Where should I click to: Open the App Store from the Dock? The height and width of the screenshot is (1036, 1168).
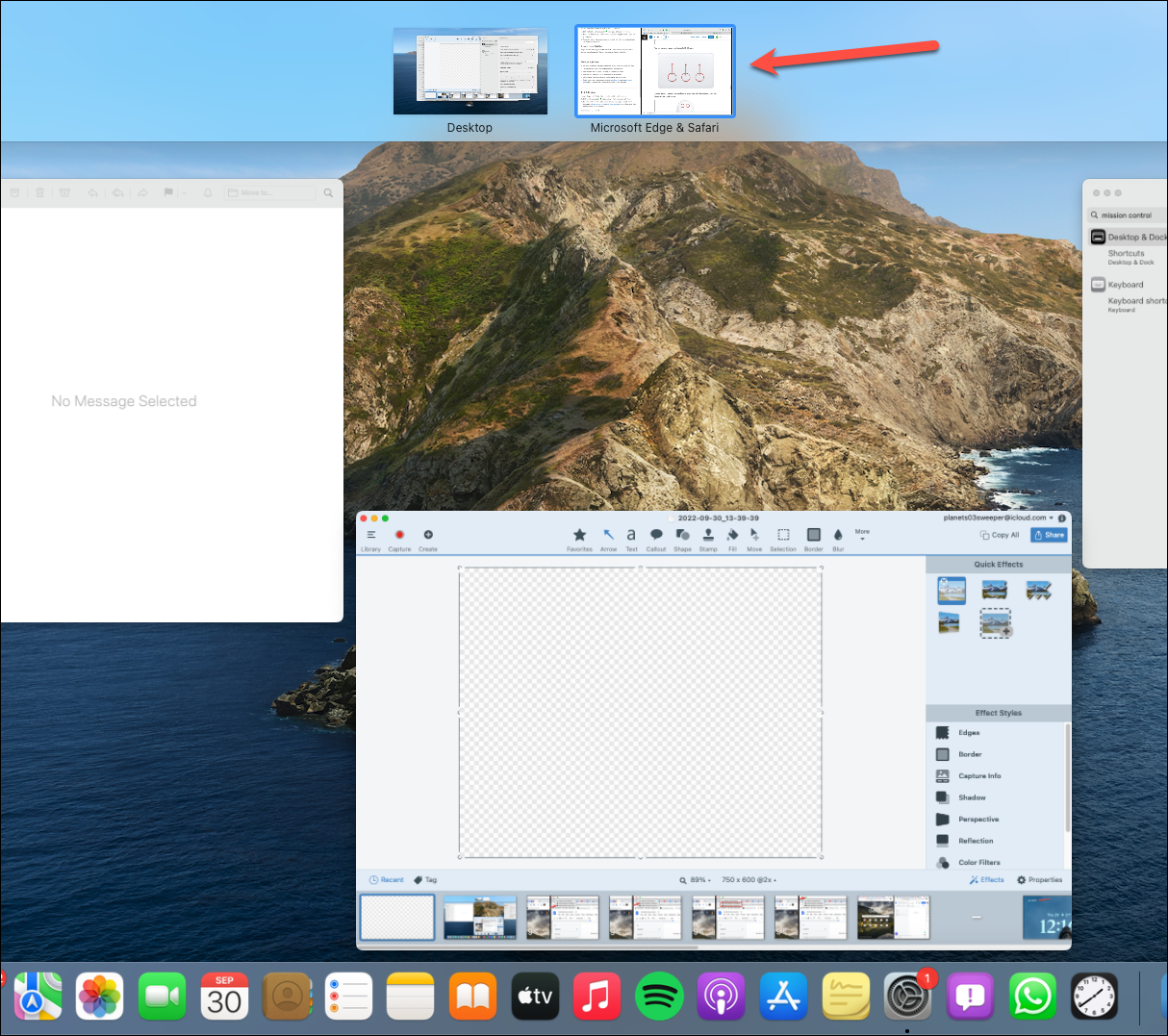click(784, 996)
